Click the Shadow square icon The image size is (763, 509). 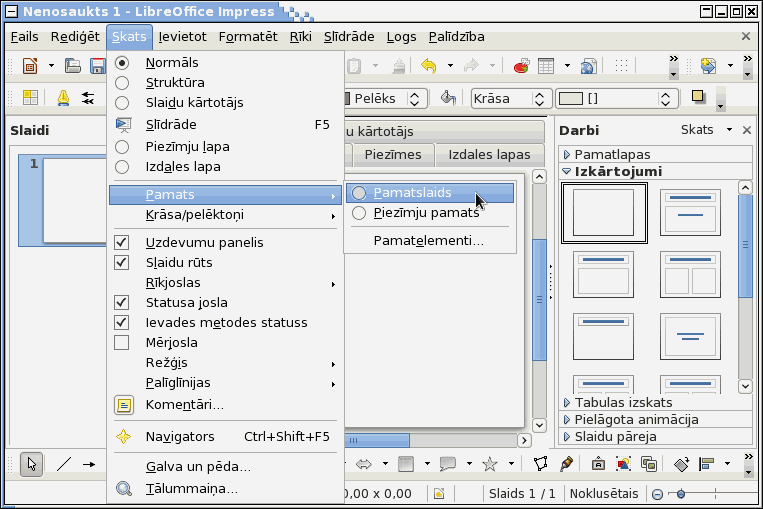[698, 97]
